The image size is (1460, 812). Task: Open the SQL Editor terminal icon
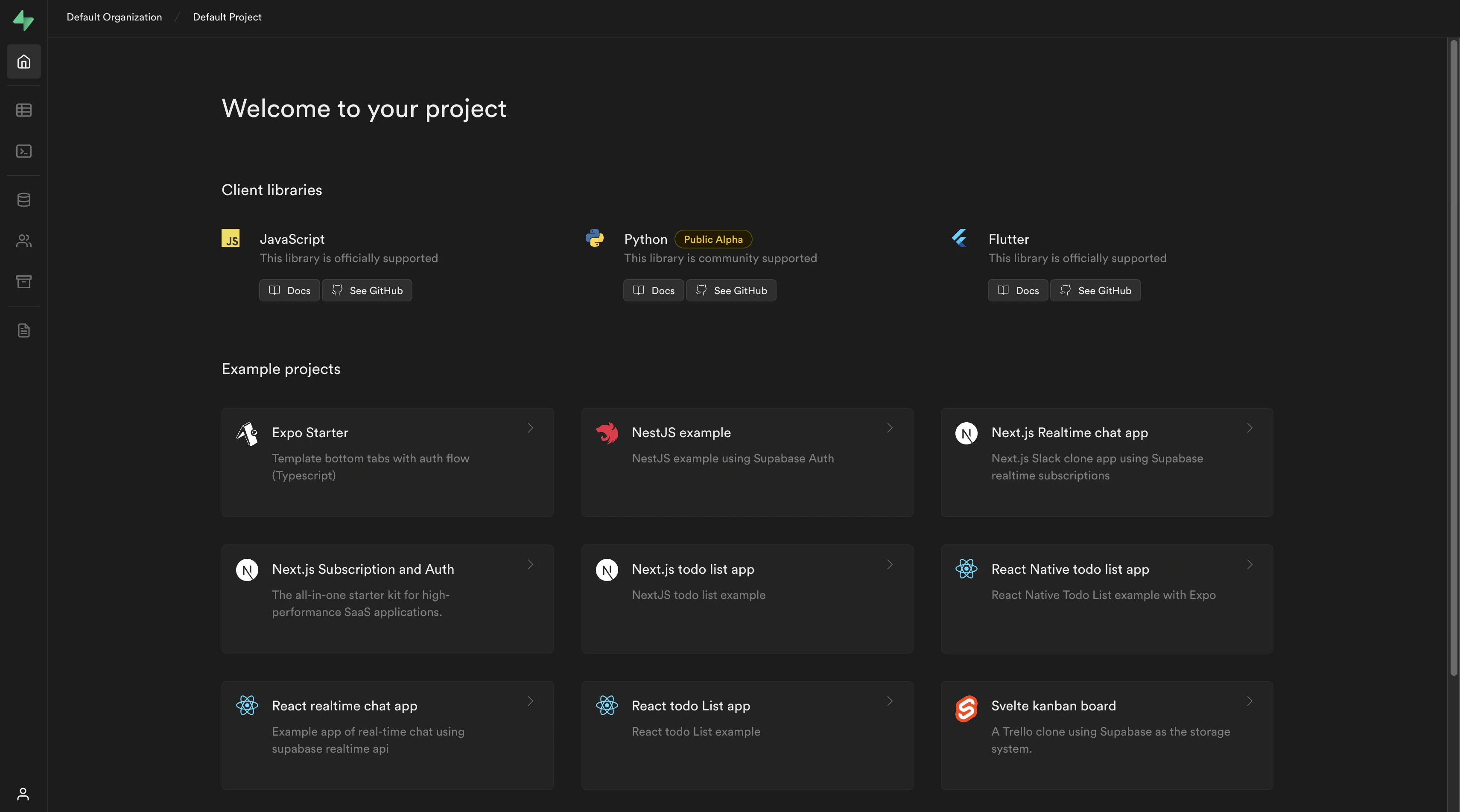click(x=24, y=151)
